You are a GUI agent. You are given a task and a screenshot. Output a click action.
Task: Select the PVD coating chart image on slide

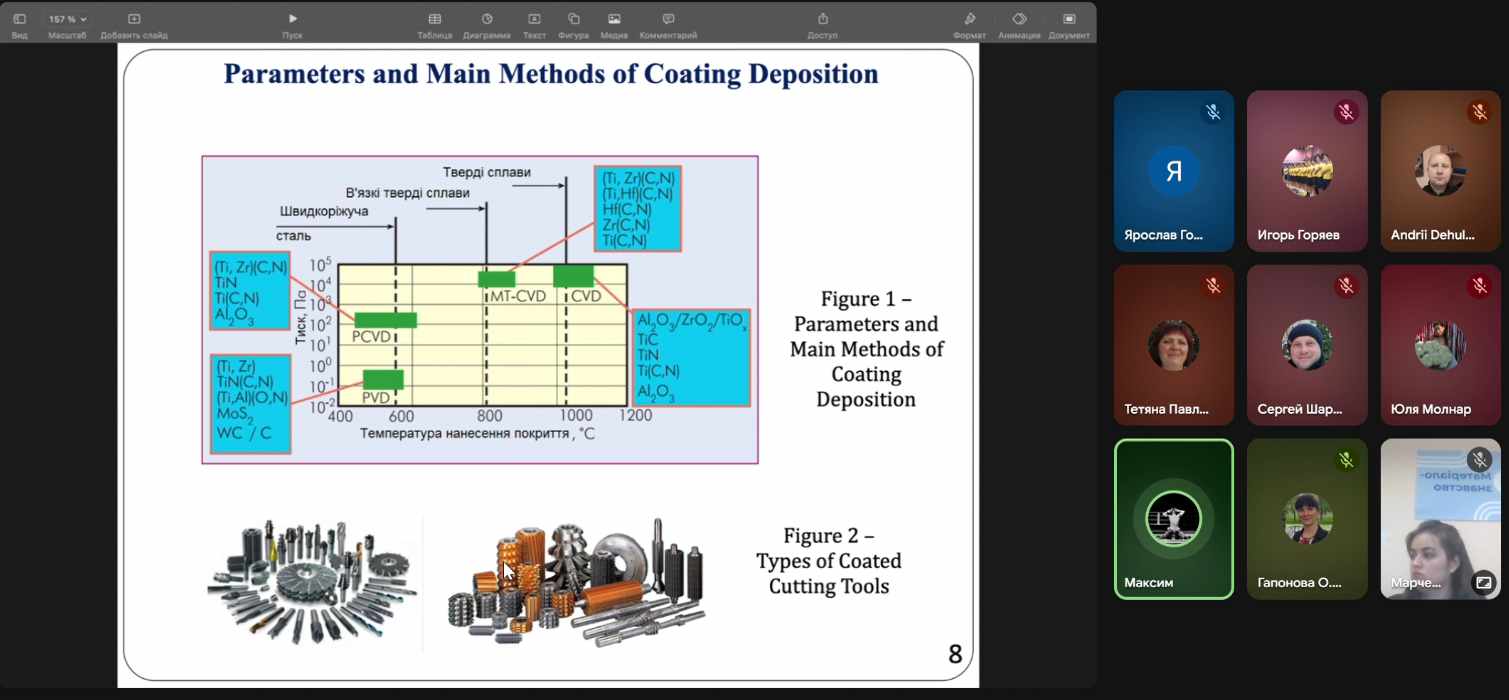point(479,309)
